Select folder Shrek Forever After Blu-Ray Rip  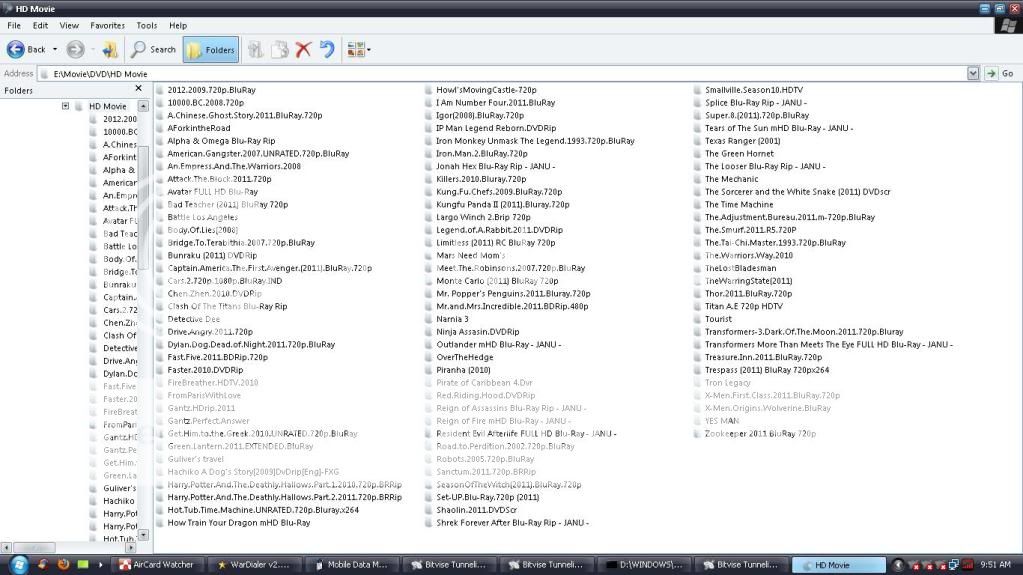(x=512, y=523)
